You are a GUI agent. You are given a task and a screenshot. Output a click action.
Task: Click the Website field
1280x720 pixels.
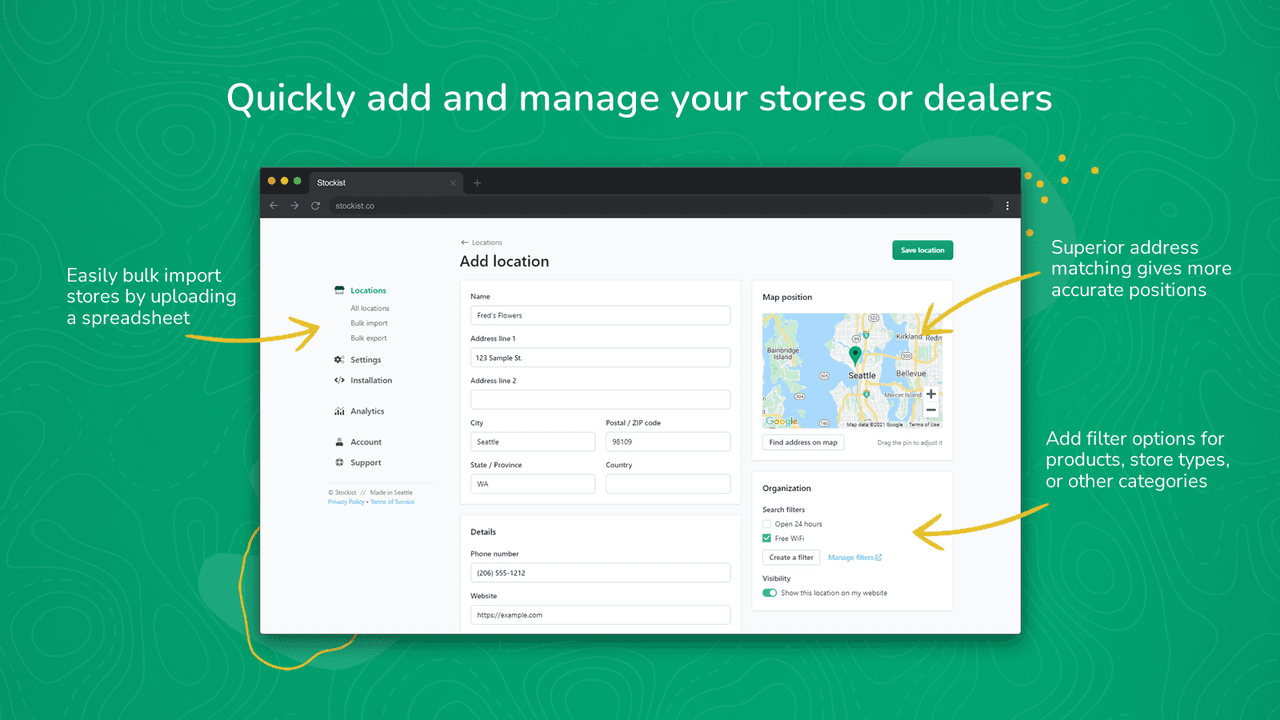coord(600,615)
